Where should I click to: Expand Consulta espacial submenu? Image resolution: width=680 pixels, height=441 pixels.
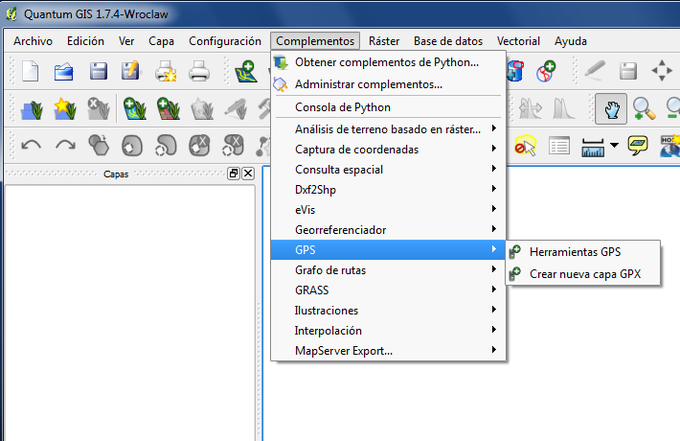pos(388,170)
